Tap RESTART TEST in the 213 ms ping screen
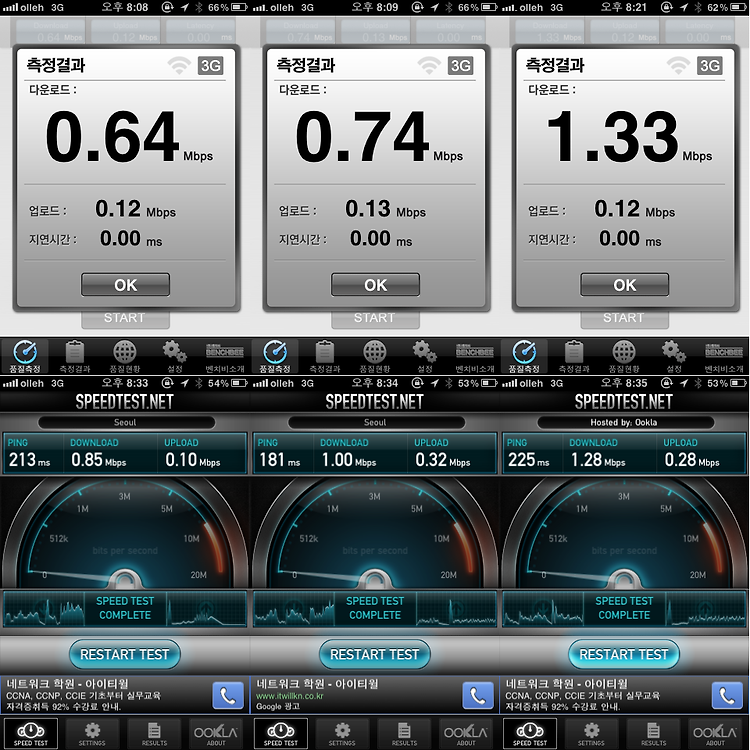The width and height of the screenshot is (750, 750). pyautogui.click(x=125, y=654)
